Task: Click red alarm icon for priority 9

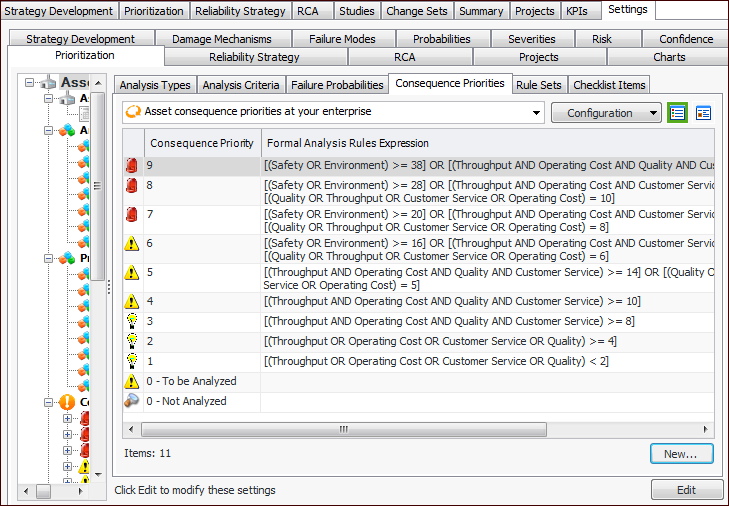Action: click(132, 165)
